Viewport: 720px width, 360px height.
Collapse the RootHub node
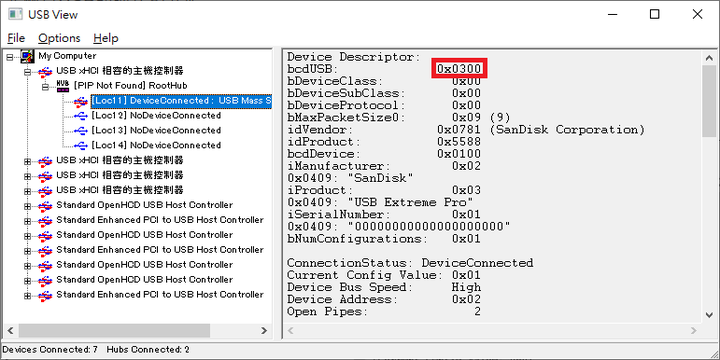tap(45, 86)
